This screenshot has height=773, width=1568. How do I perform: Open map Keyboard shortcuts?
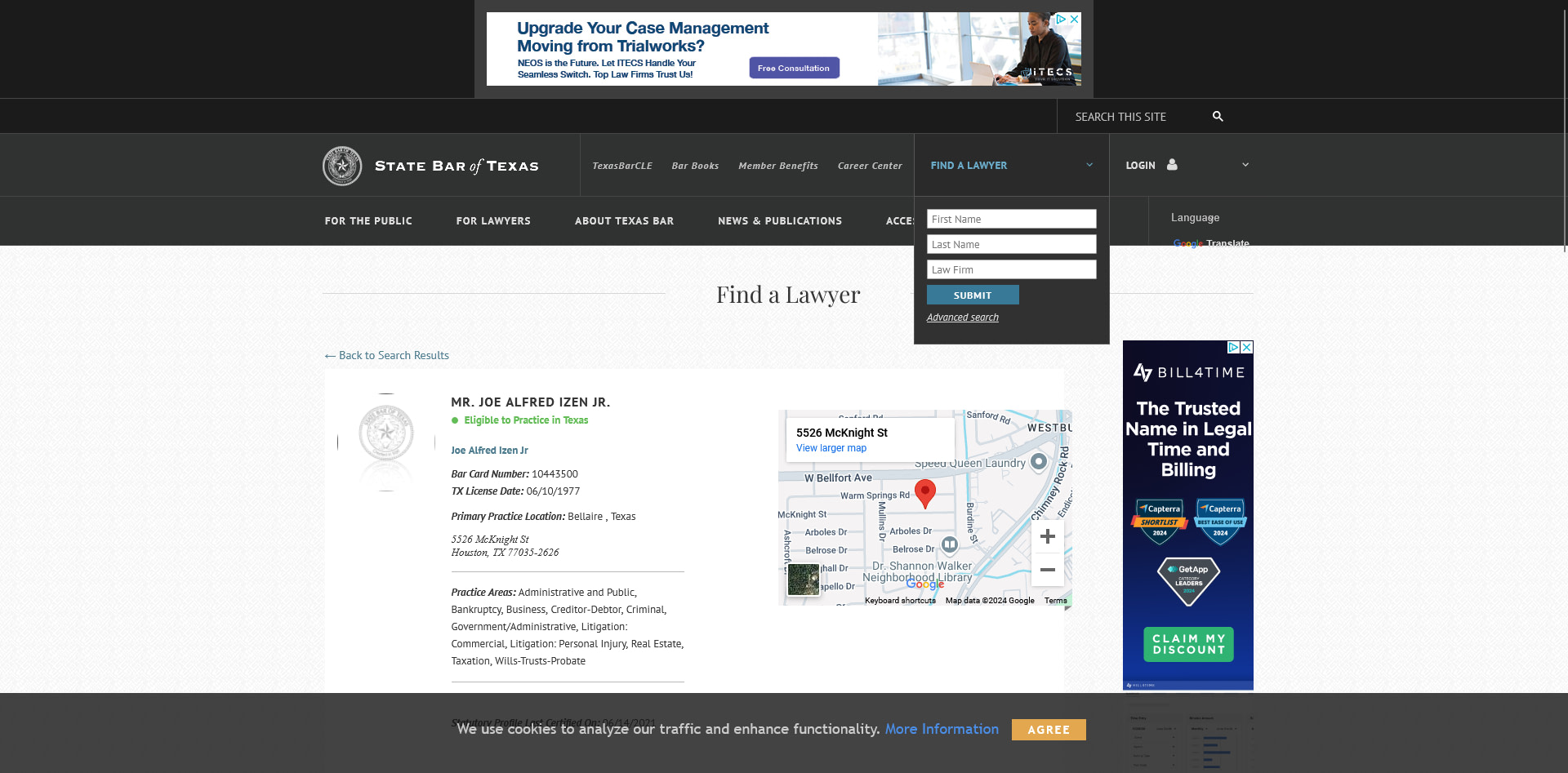(900, 601)
